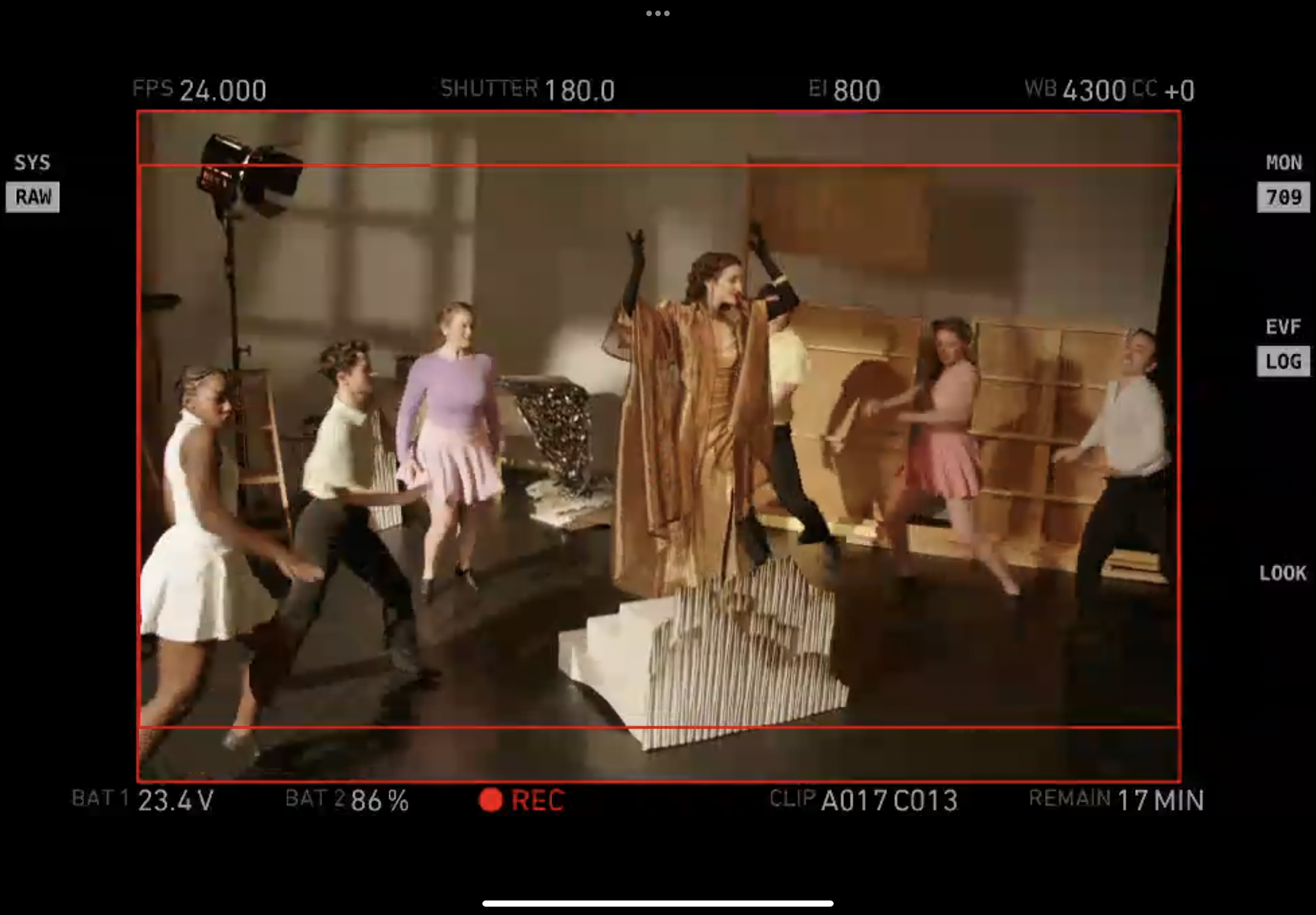This screenshot has width=1316, height=915.
Task: Tap the MON label
Action: (1283, 163)
